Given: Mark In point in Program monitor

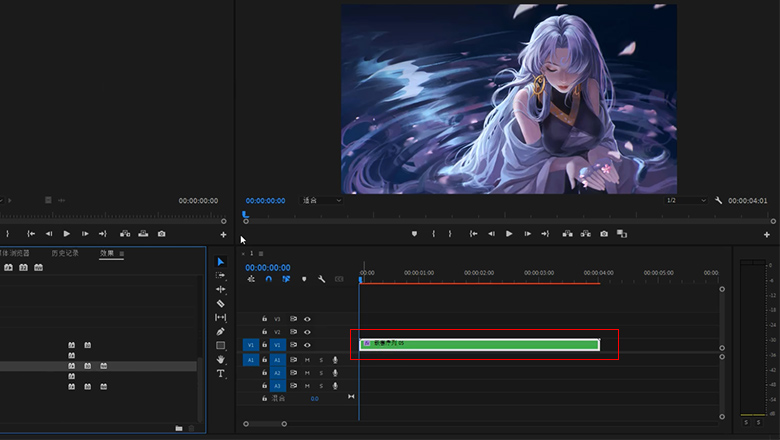Looking at the screenshot, I should coord(433,234).
